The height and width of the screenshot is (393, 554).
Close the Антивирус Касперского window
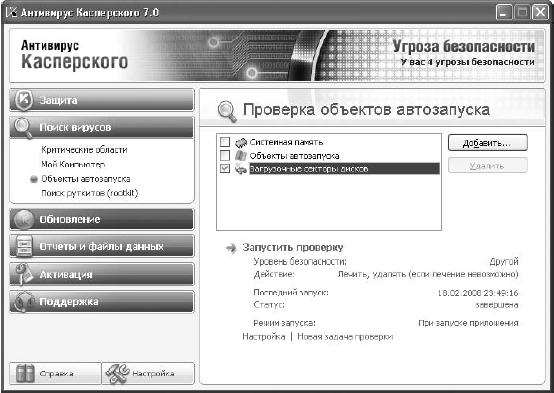click(x=540, y=13)
